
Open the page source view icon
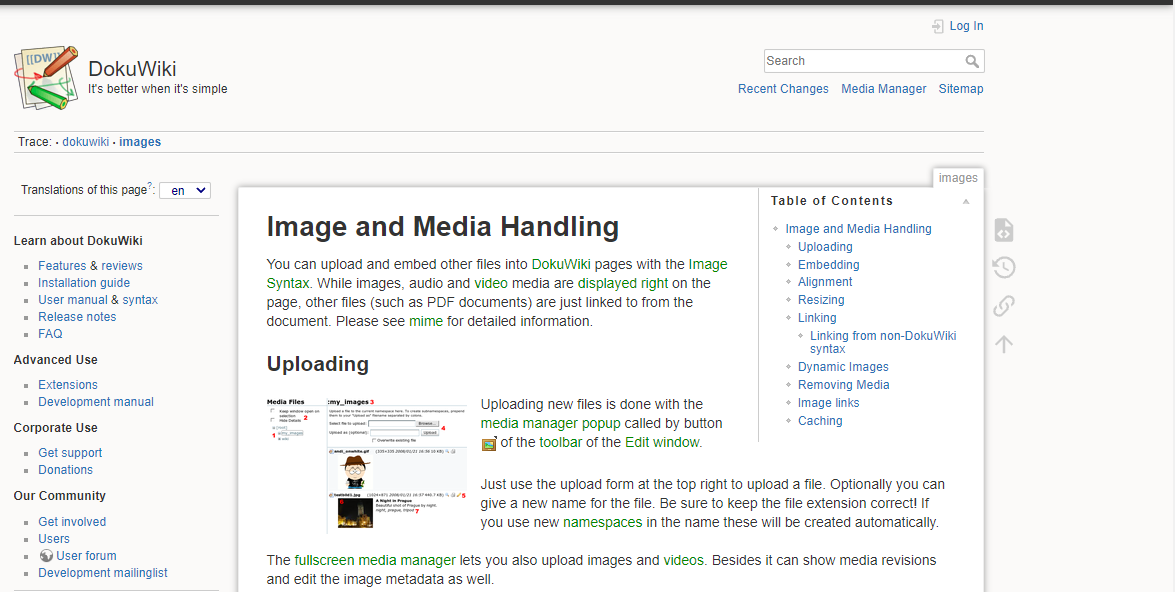click(1003, 229)
